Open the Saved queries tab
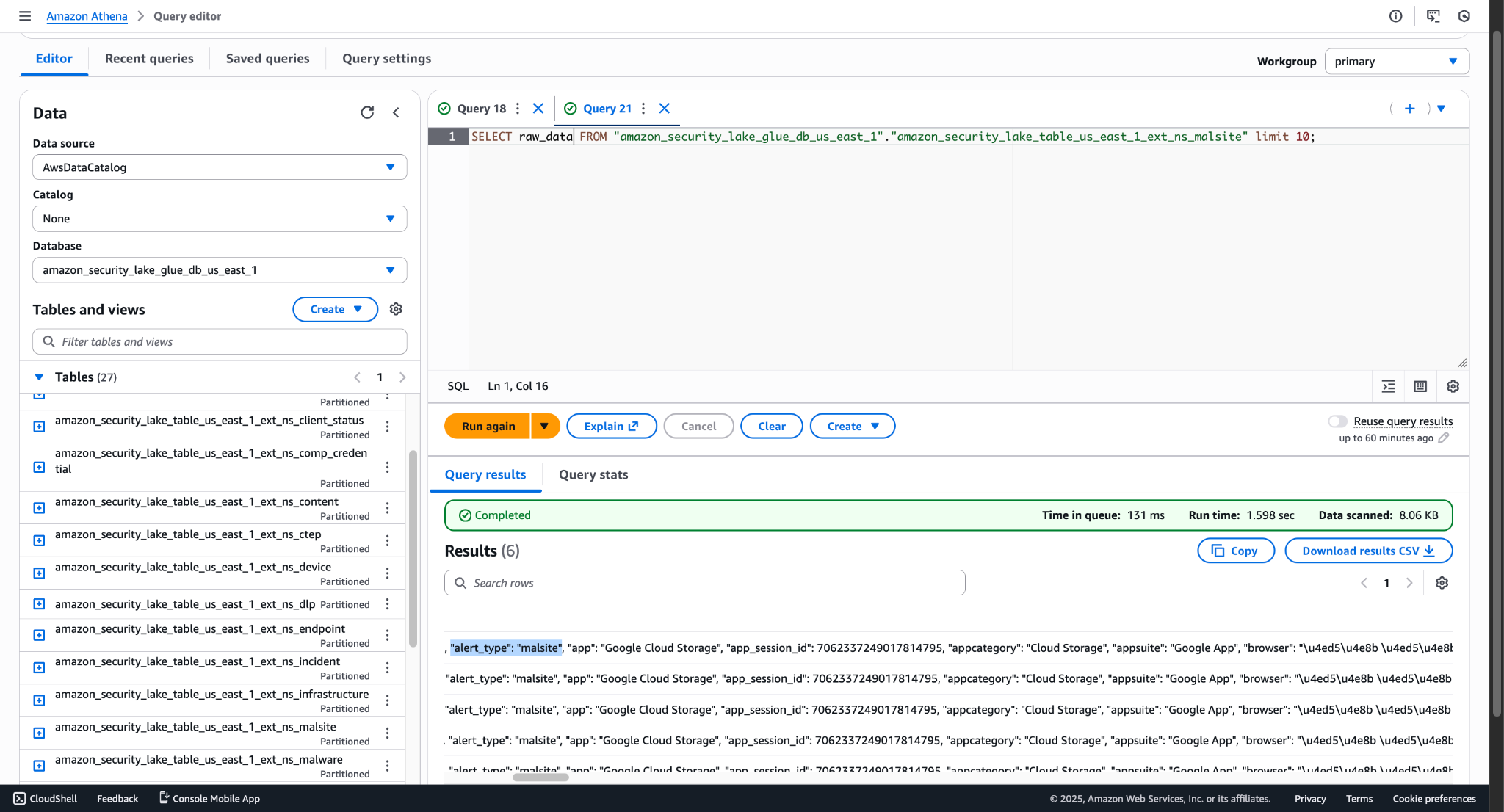The width and height of the screenshot is (1504, 812). 267,59
